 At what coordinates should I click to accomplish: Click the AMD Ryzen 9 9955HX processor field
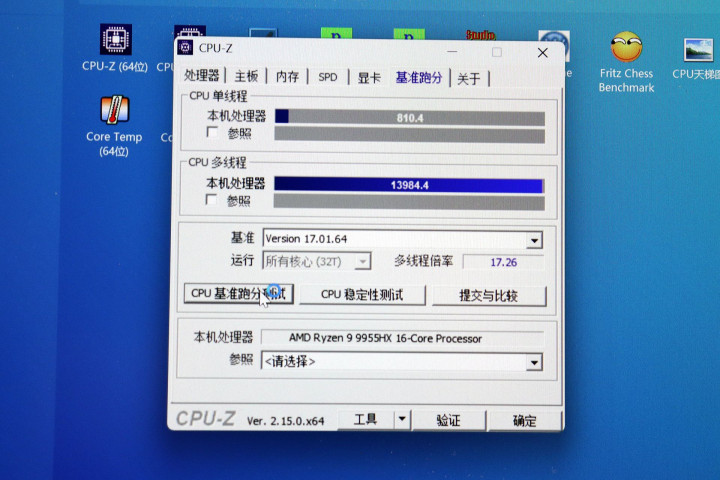pyautogui.click(x=403, y=338)
